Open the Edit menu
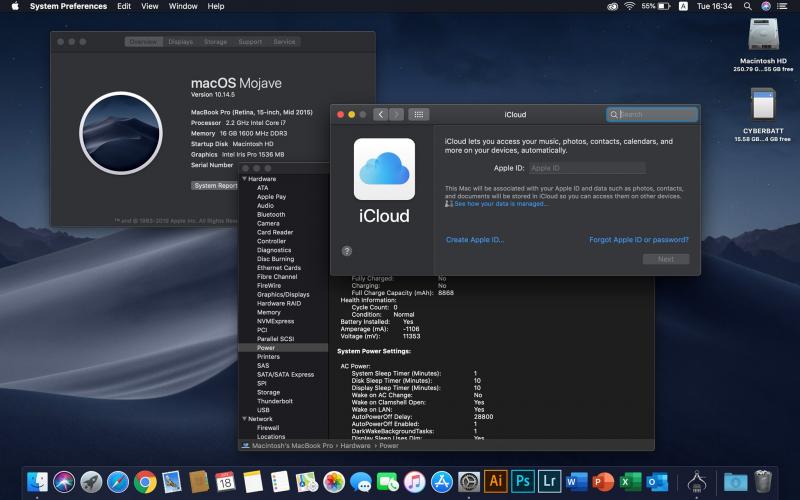This screenshot has height=500, width=800. (x=124, y=6)
